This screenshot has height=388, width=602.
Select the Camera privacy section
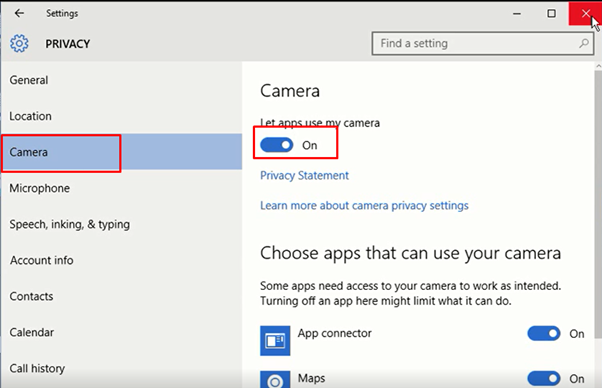click(121, 152)
